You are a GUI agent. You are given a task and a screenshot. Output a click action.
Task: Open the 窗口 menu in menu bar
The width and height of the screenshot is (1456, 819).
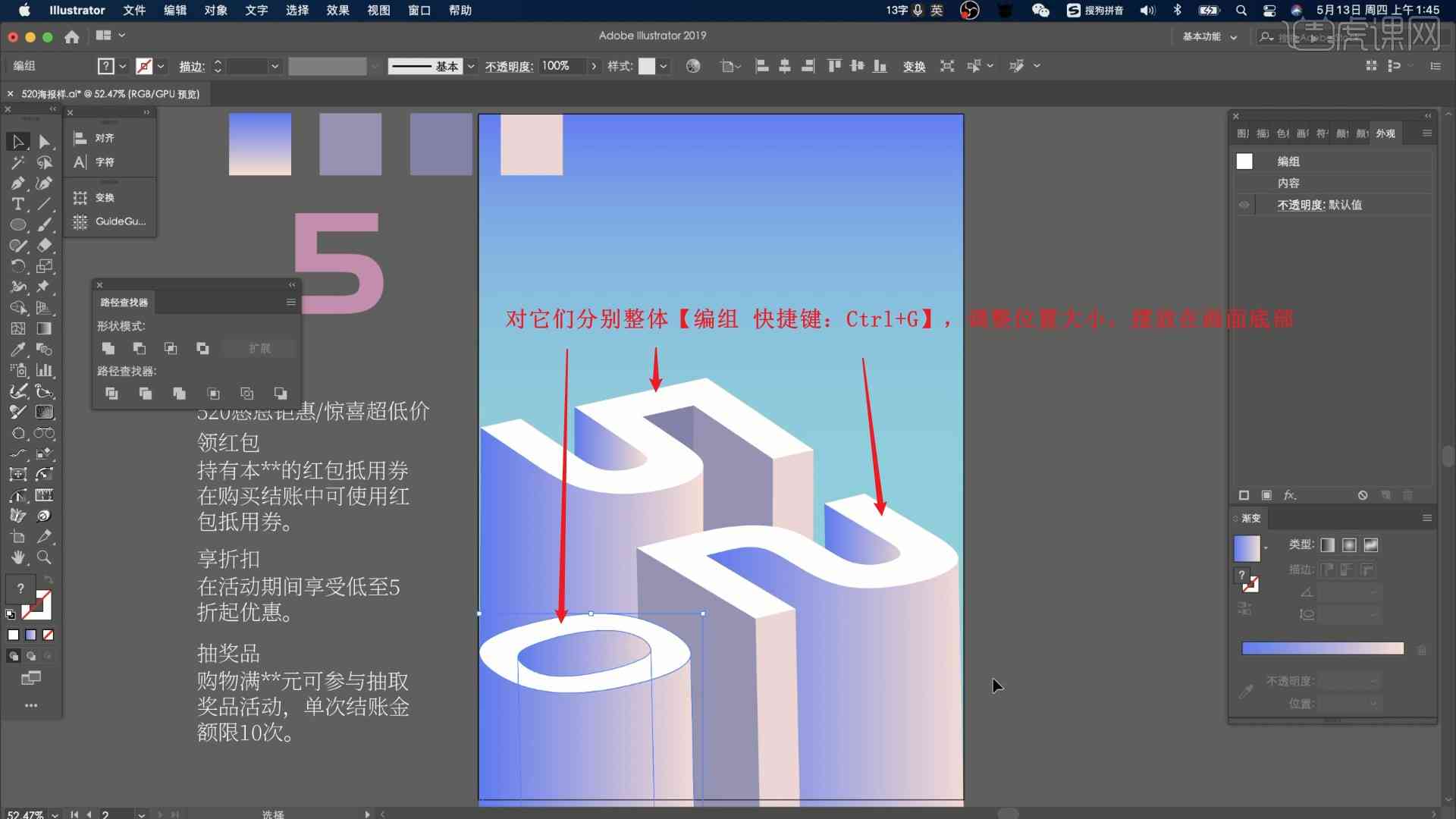click(x=416, y=10)
